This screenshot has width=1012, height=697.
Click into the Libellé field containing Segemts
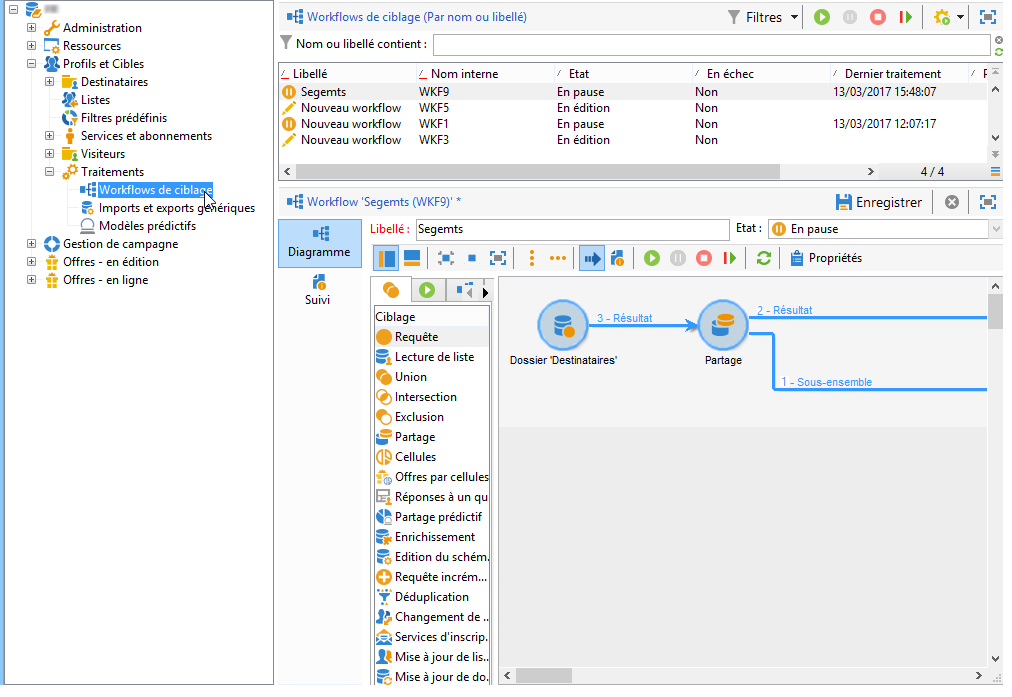point(572,229)
